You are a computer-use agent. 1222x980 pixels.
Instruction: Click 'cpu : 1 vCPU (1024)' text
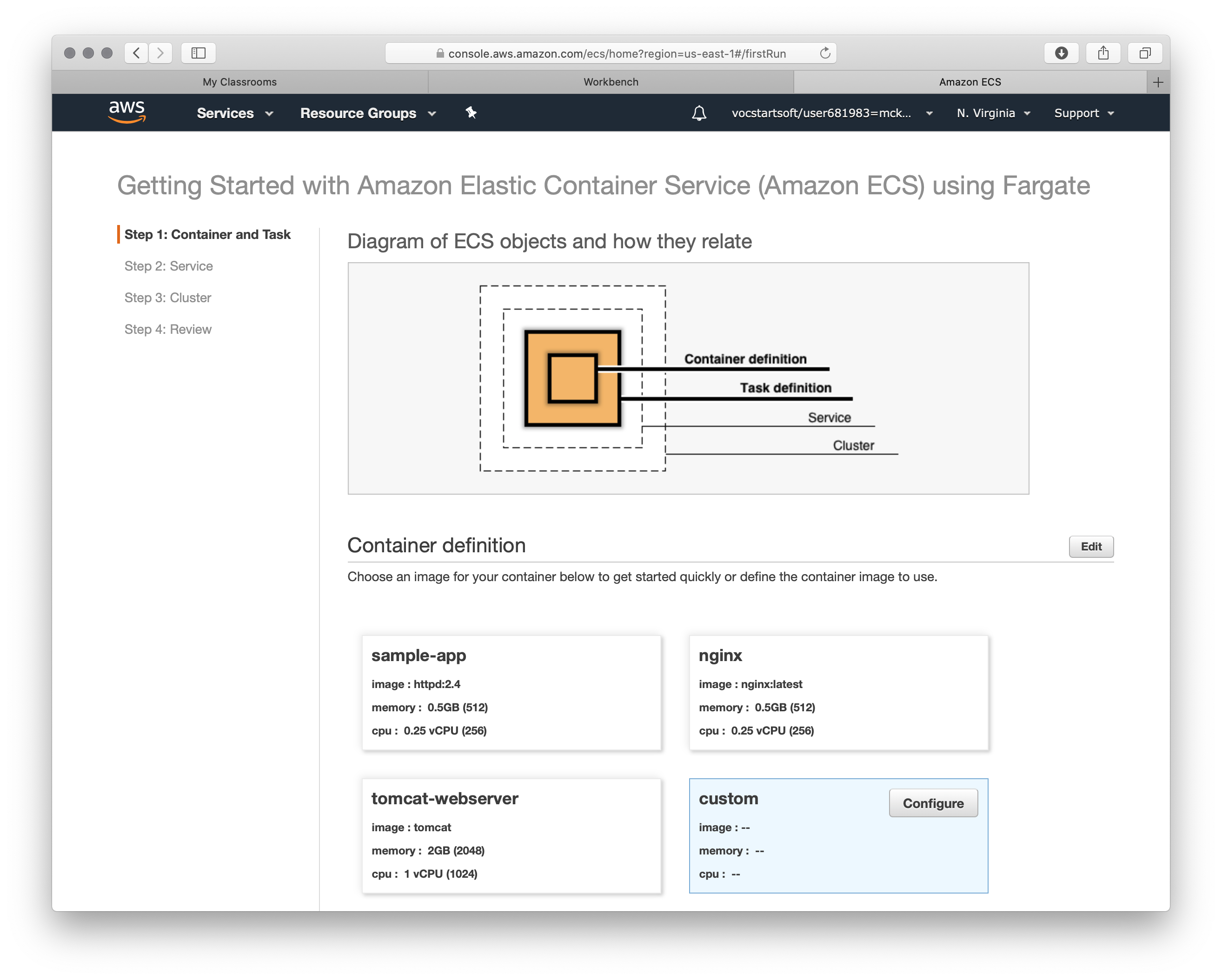coord(425,874)
